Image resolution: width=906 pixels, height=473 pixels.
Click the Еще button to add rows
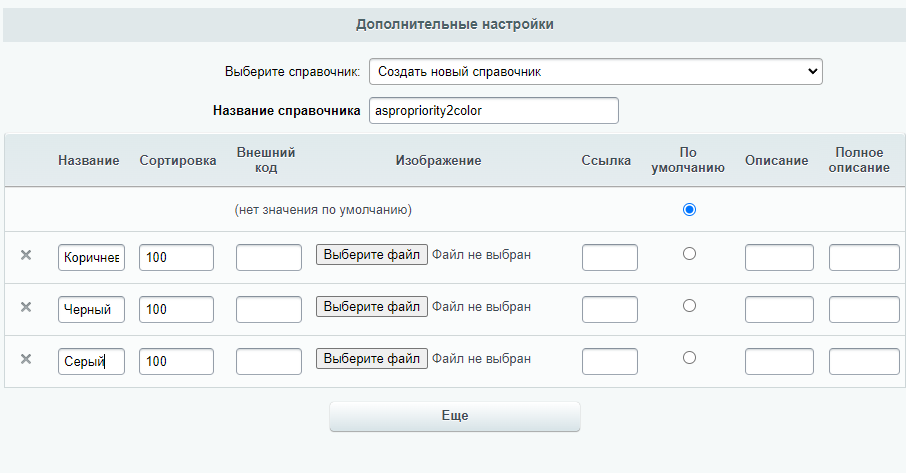(455, 416)
